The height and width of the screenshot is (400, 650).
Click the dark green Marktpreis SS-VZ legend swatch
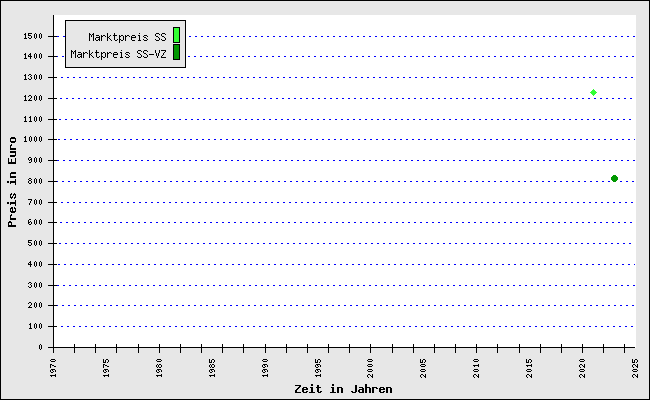click(x=177, y=52)
